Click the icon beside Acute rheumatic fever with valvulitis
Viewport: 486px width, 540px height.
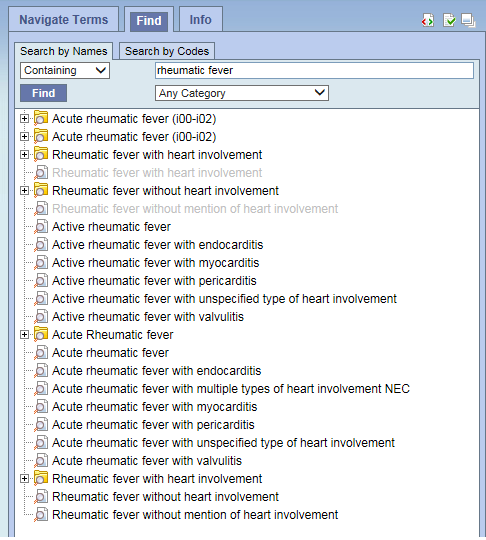point(41,461)
